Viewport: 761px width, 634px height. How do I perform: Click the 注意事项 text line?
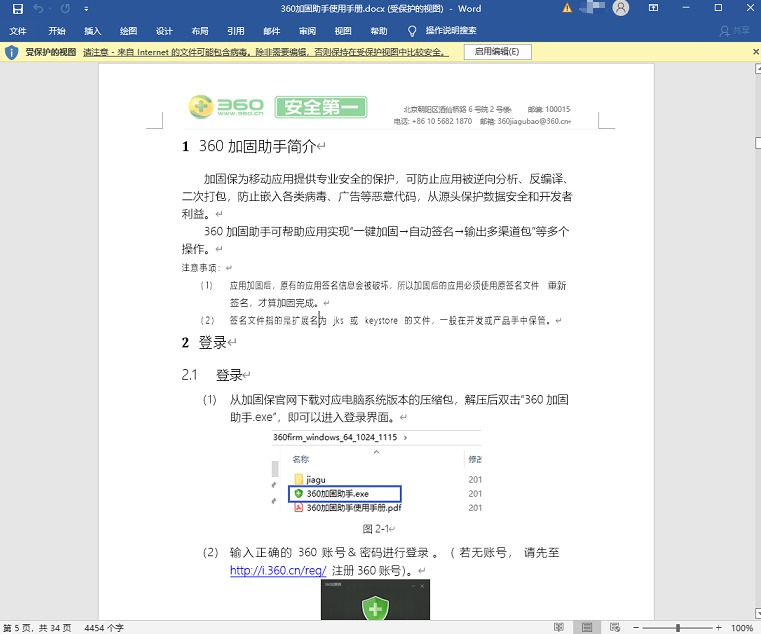tap(201, 267)
